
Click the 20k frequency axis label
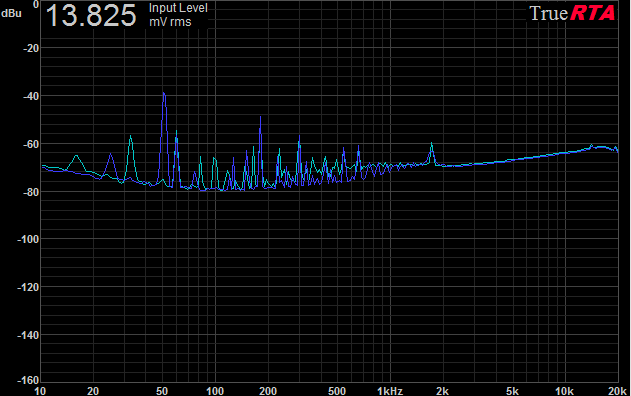tap(617, 391)
